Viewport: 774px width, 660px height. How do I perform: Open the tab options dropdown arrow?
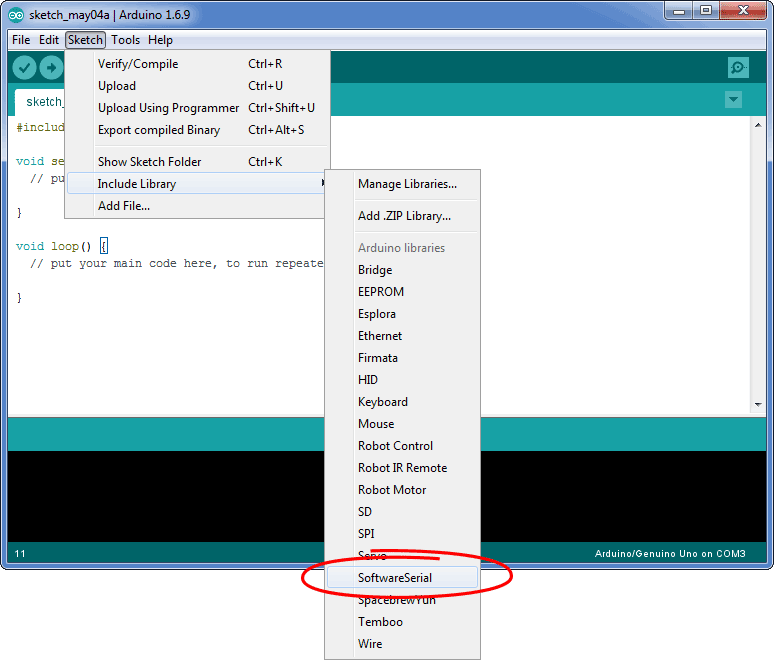pyautogui.click(x=733, y=100)
